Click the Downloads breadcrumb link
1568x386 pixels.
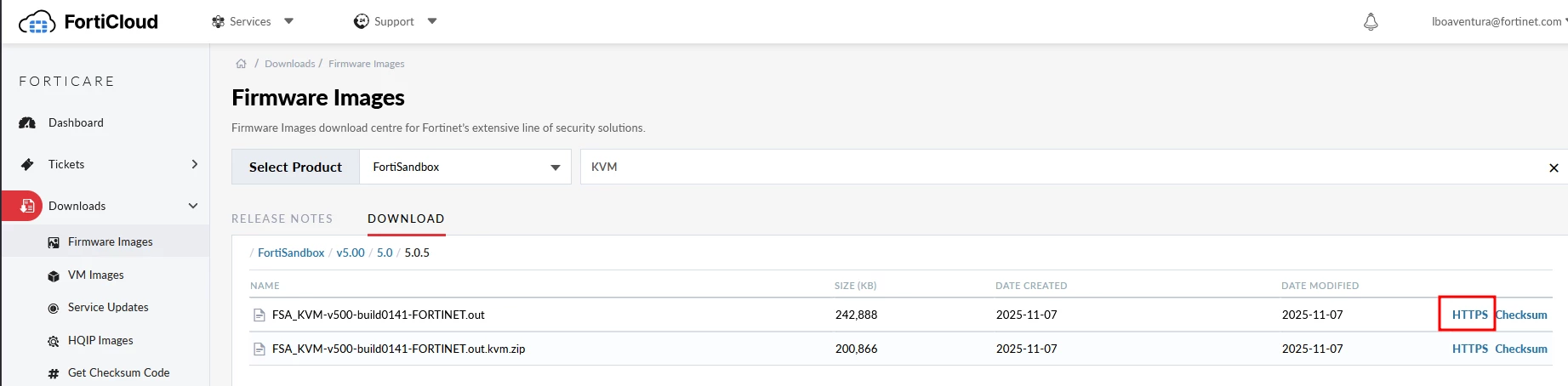(x=289, y=64)
